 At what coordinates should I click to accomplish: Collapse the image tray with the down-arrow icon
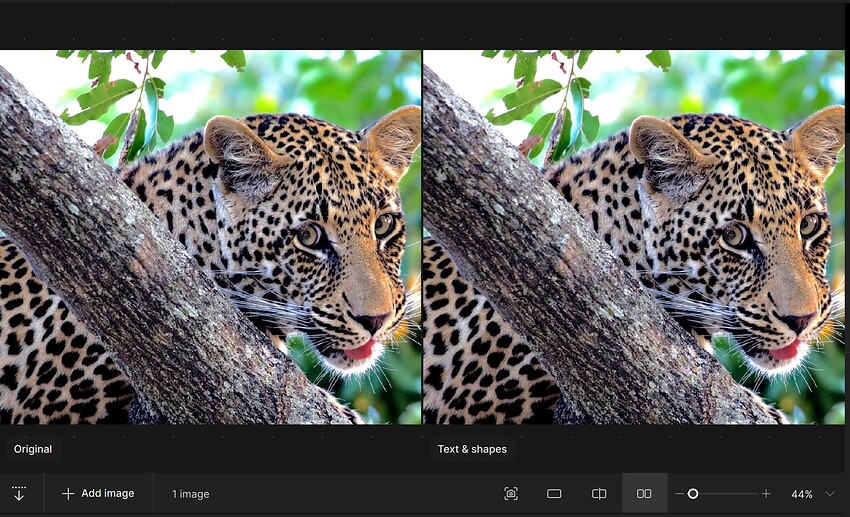(x=19, y=494)
